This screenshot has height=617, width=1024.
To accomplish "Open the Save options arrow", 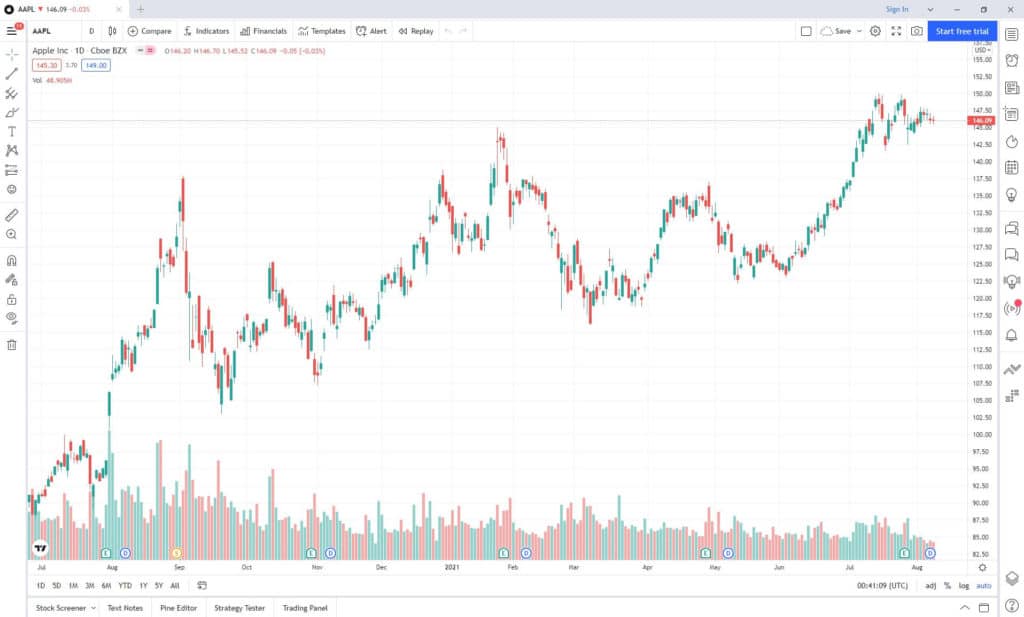I will (x=859, y=31).
